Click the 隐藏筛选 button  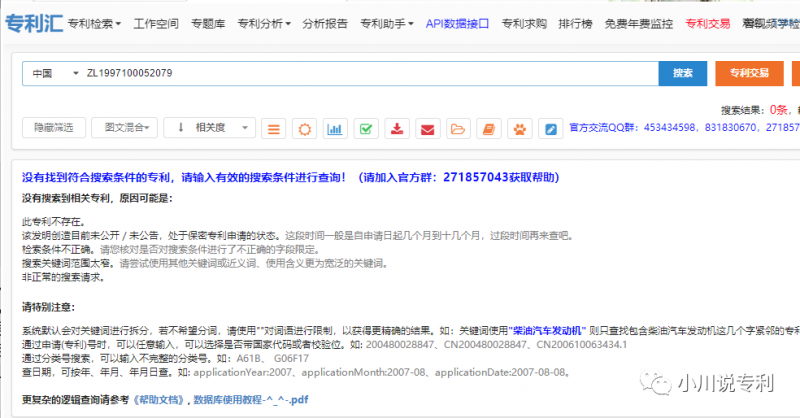[x=54, y=128]
